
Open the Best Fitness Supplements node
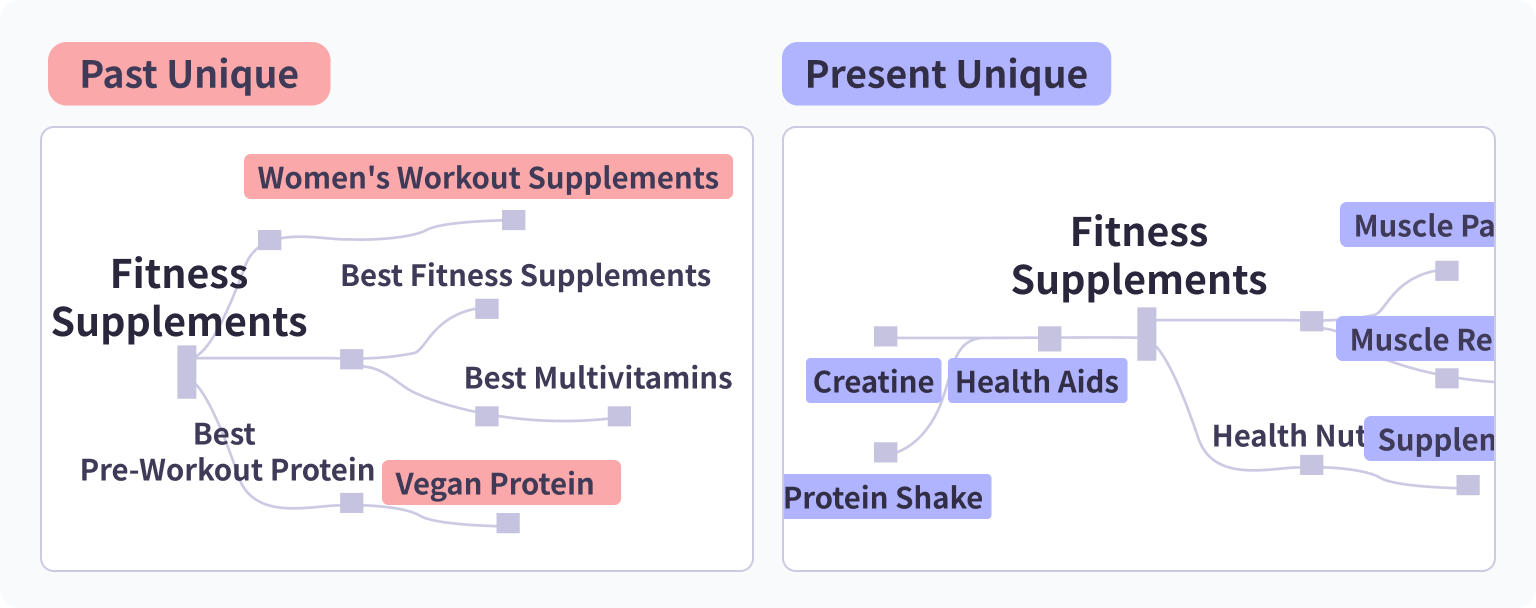pyautogui.click(x=526, y=275)
